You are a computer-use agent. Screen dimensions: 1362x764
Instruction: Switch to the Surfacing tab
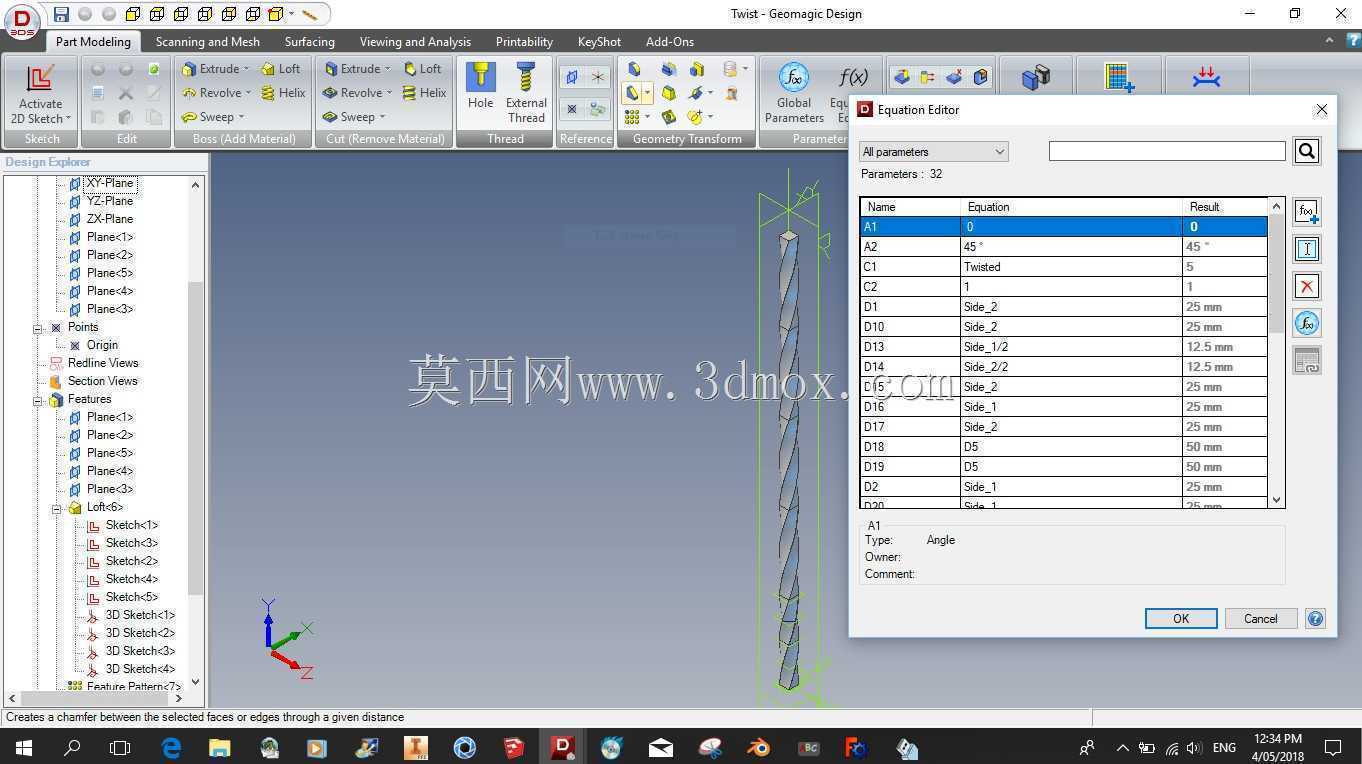pos(310,42)
